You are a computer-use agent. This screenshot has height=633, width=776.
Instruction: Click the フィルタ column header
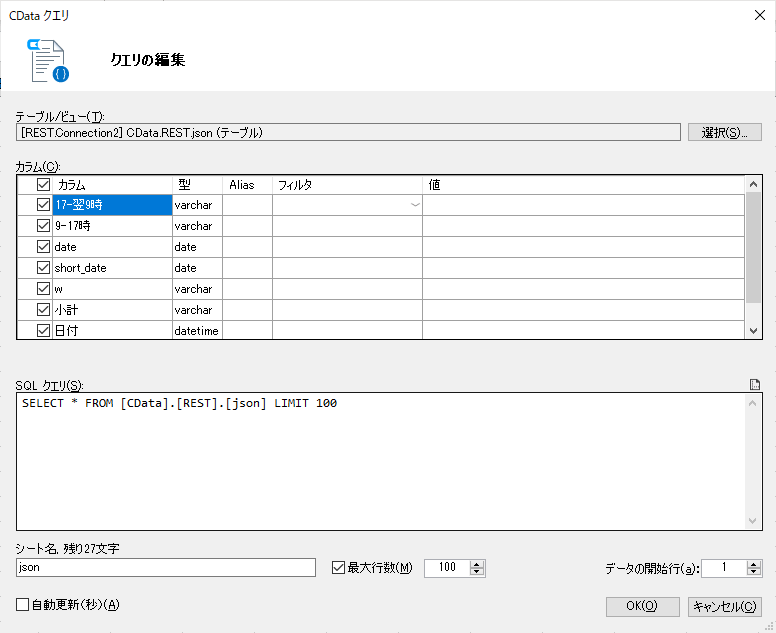pyautogui.click(x=347, y=185)
